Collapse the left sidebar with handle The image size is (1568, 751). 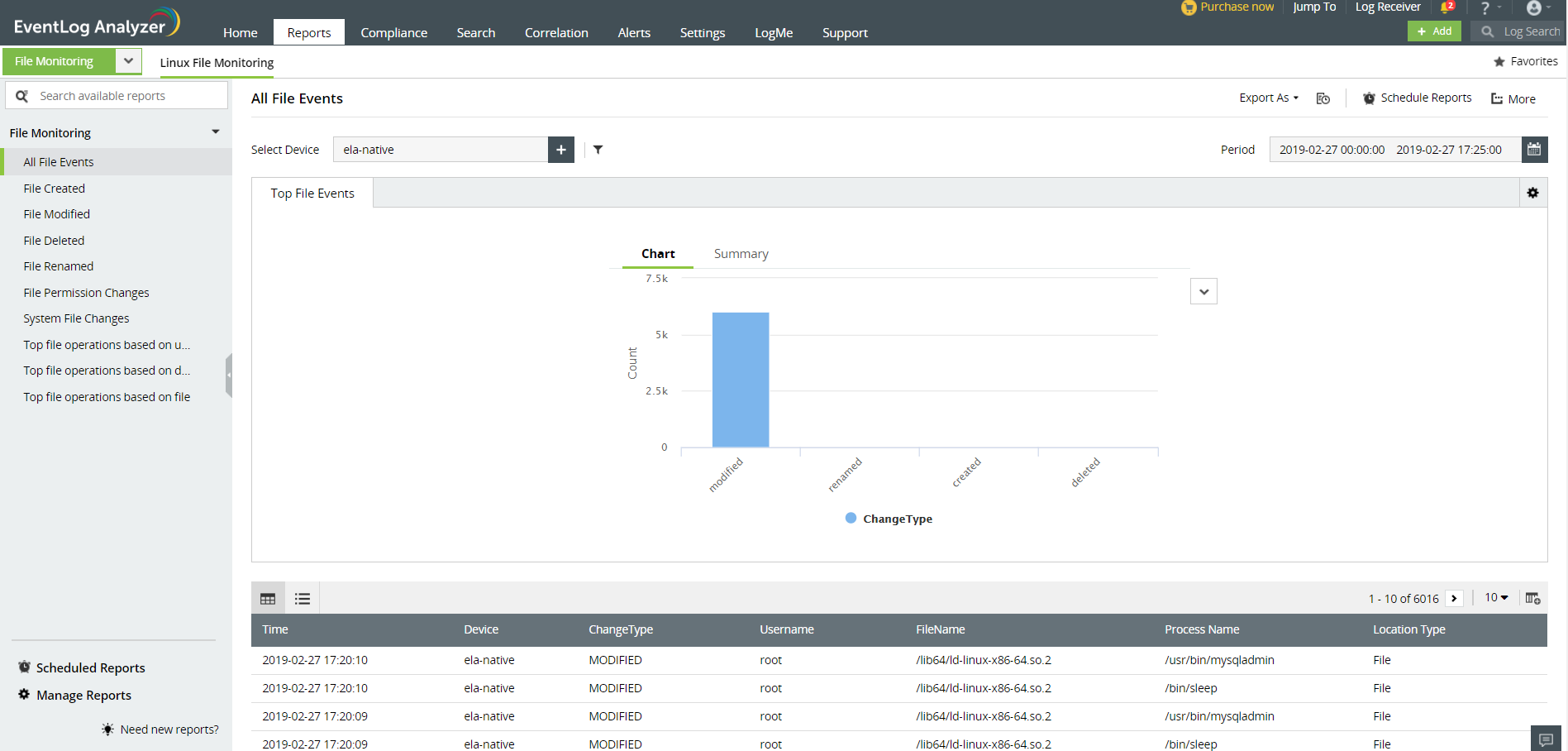pos(229,375)
